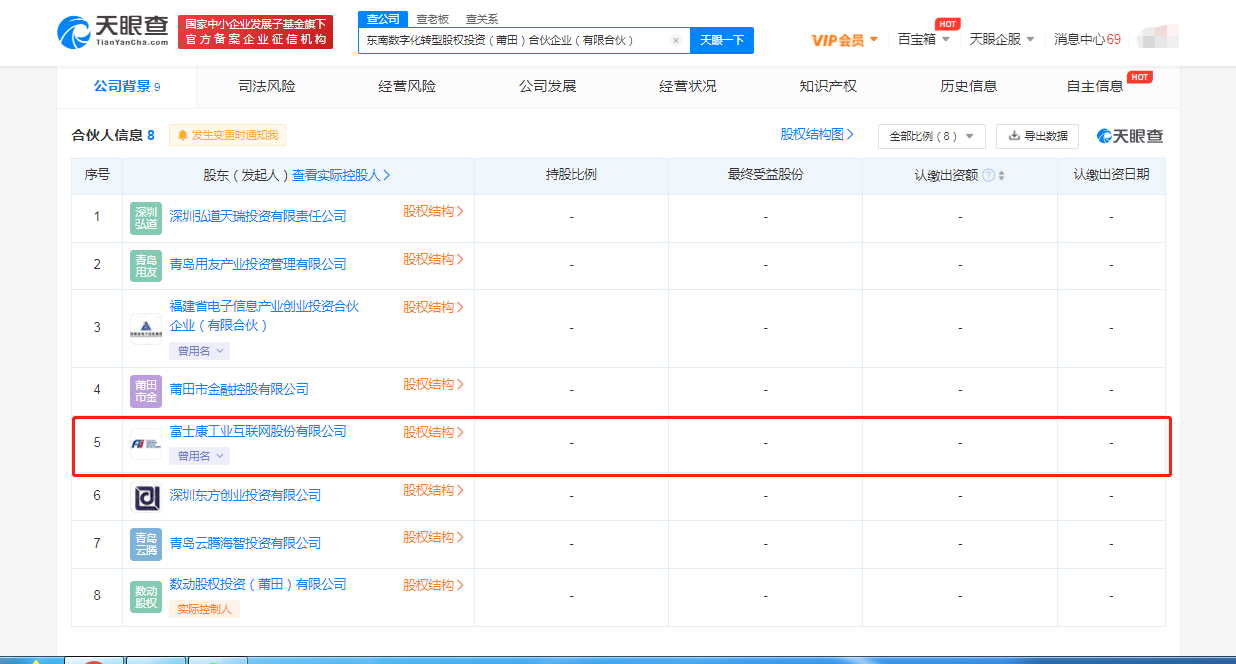Open 莆田市金 company logo in row 4
1236x664 pixels.
click(x=146, y=390)
